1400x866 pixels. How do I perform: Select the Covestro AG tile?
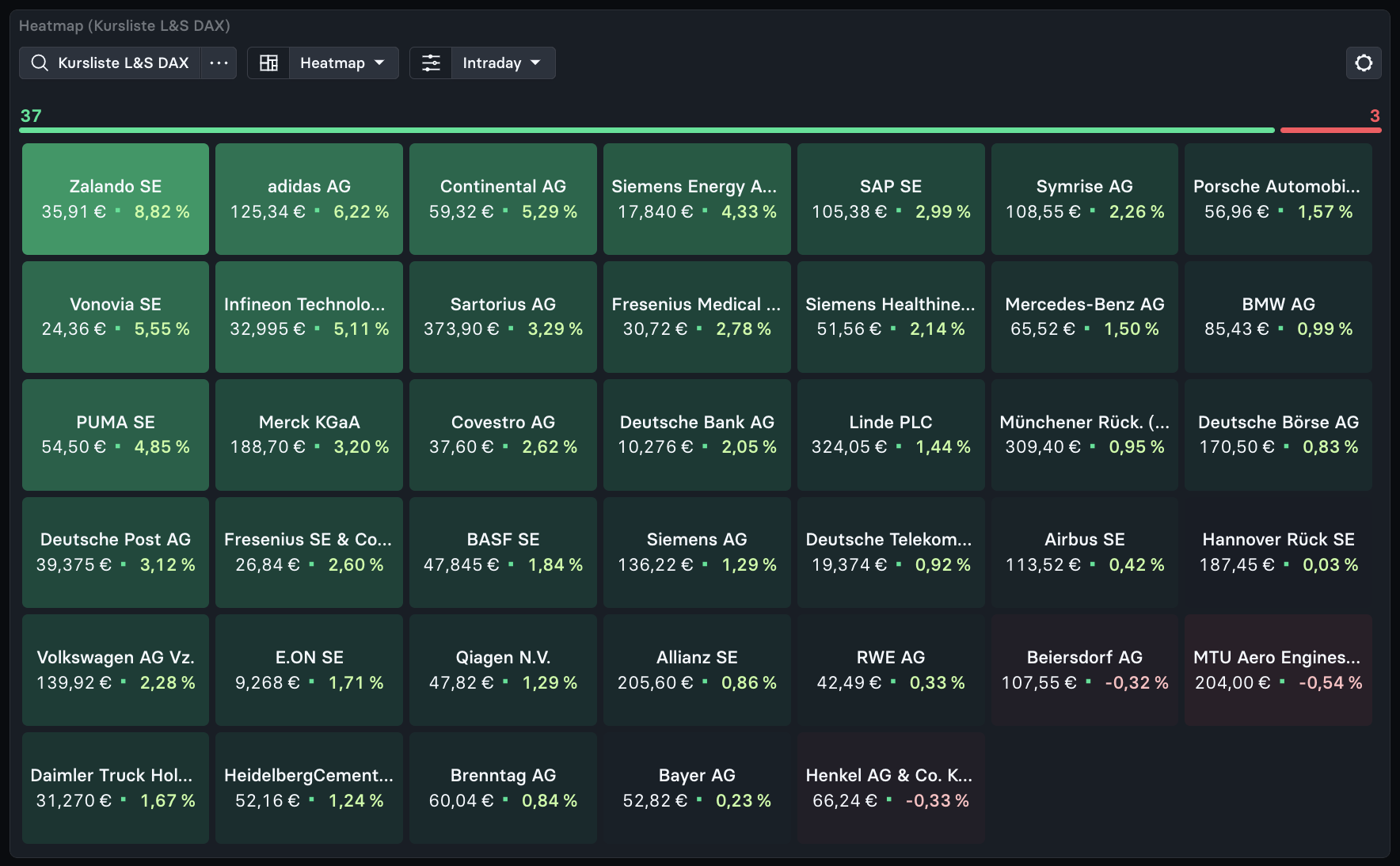coord(503,435)
